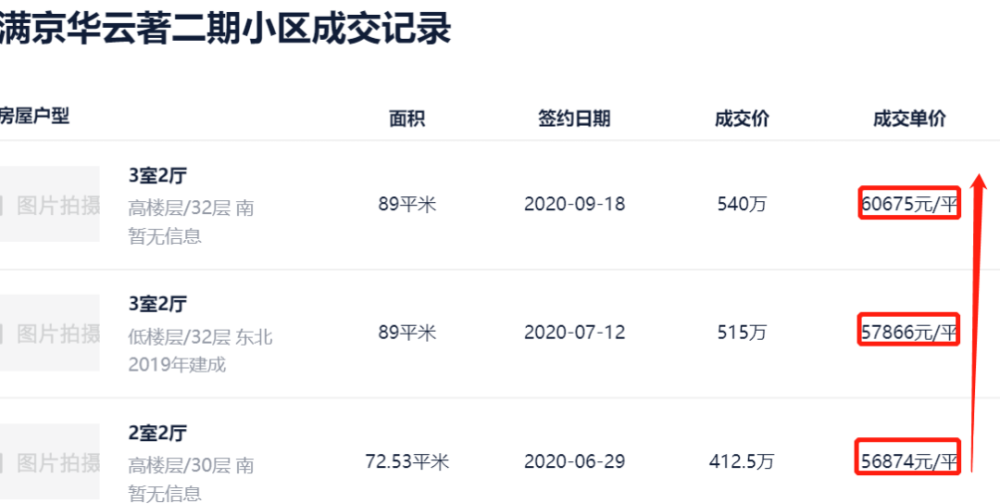Select the 面积 column header
The width and height of the screenshot is (1000, 504).
(x=407, y=119)
